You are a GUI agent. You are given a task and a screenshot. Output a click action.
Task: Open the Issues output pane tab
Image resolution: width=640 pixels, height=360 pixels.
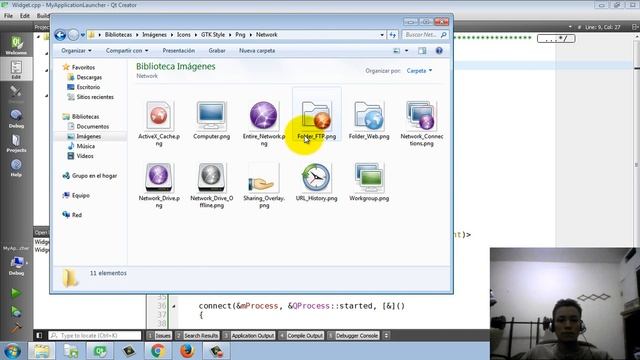pyautogui.click(x=159, y=336)
